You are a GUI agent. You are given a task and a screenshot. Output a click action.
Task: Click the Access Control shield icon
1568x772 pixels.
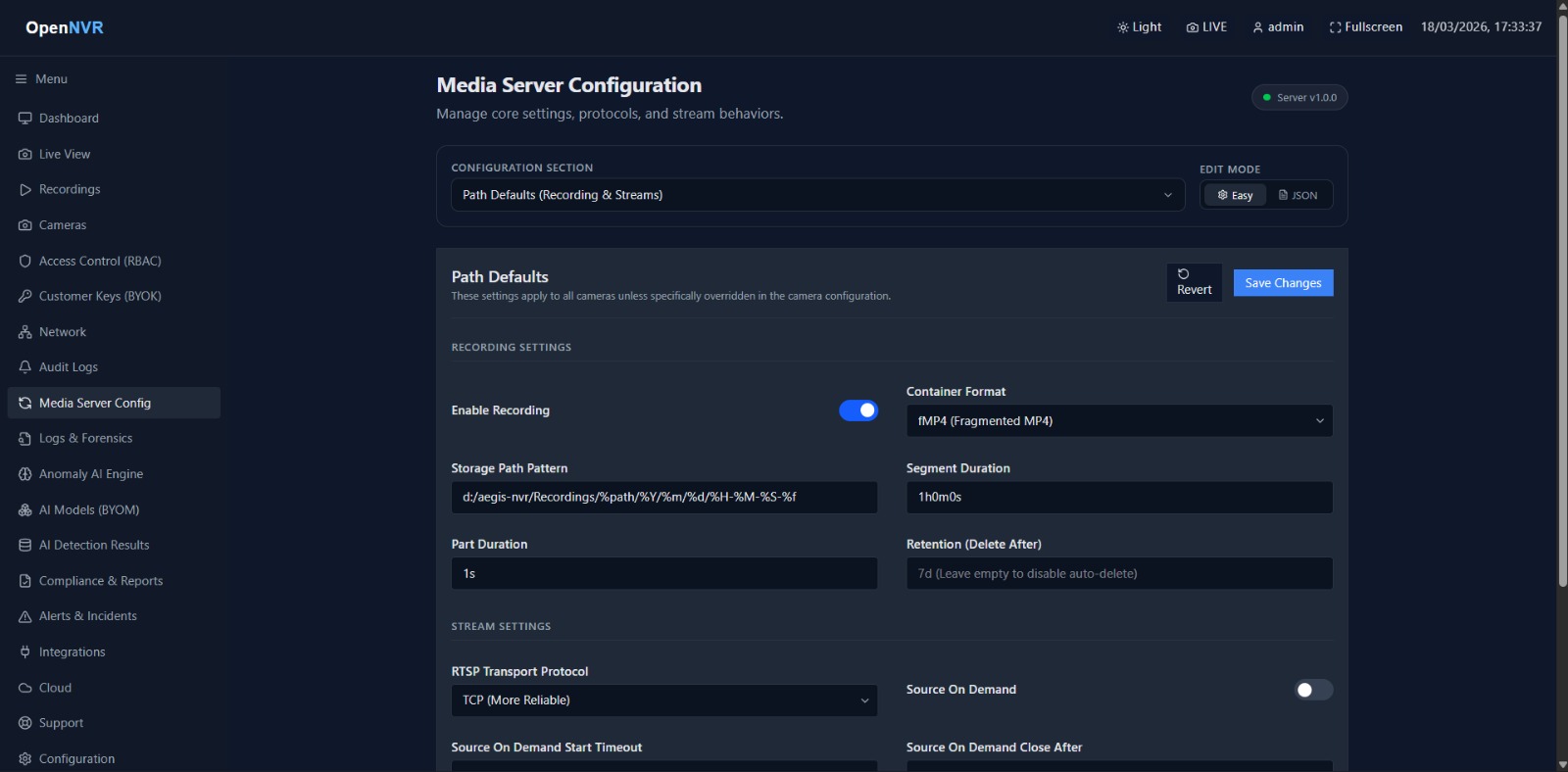tap(25, 262)
